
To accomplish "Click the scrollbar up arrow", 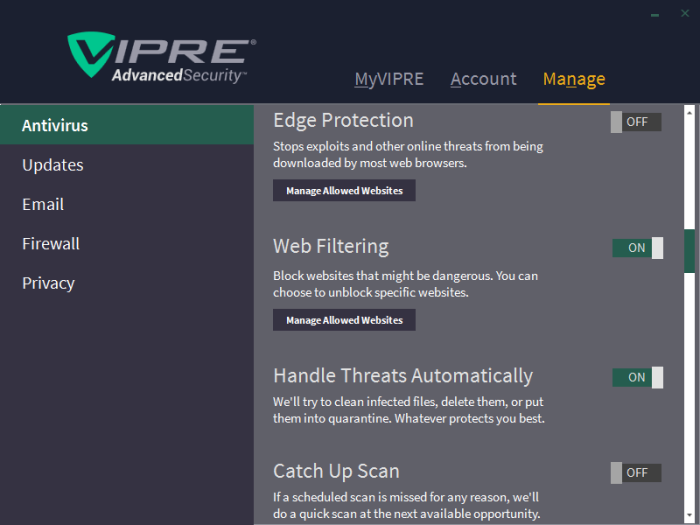I will [x=689, y=112].
